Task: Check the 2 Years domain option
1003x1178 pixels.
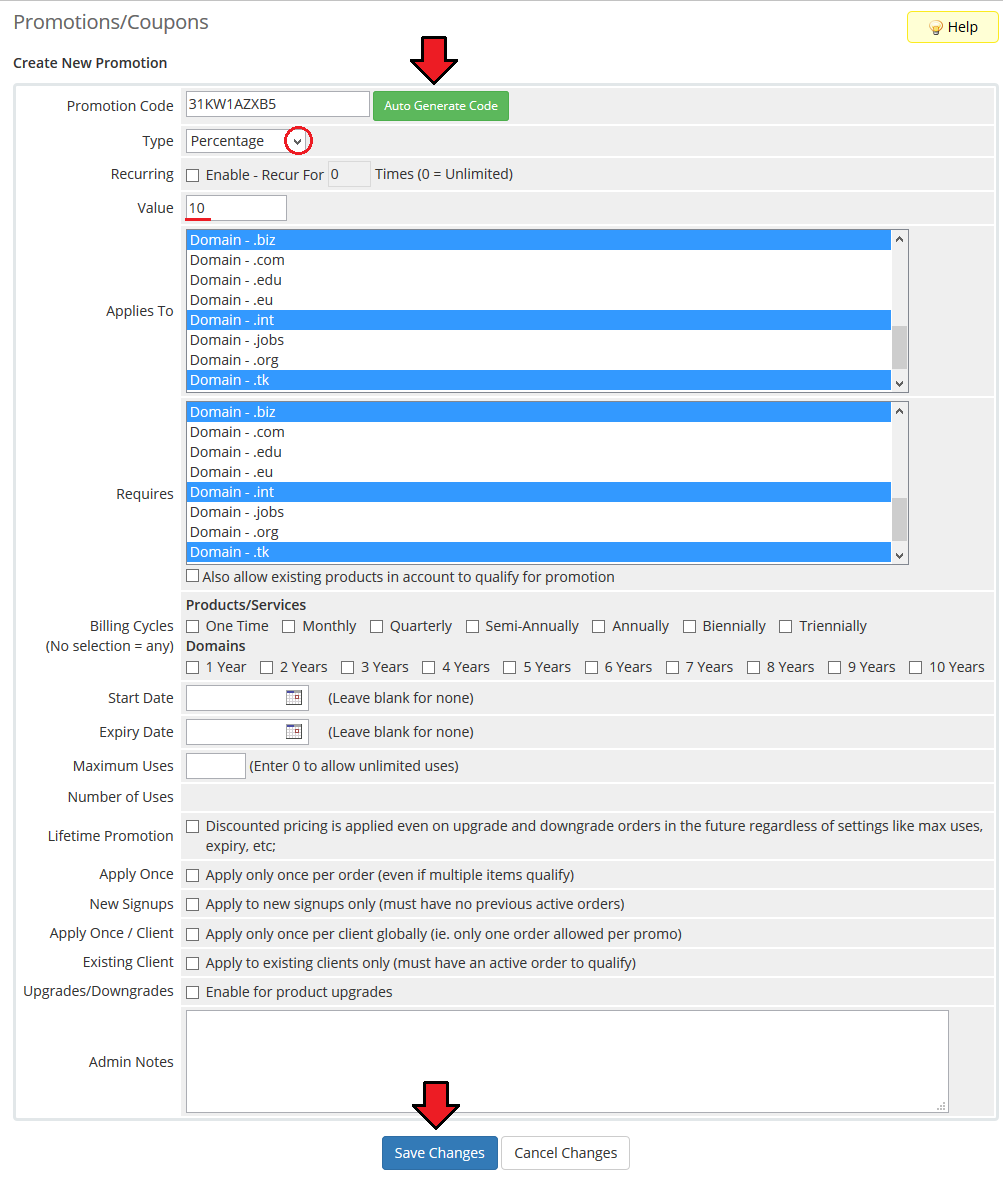Action: [x=267, y=667]
